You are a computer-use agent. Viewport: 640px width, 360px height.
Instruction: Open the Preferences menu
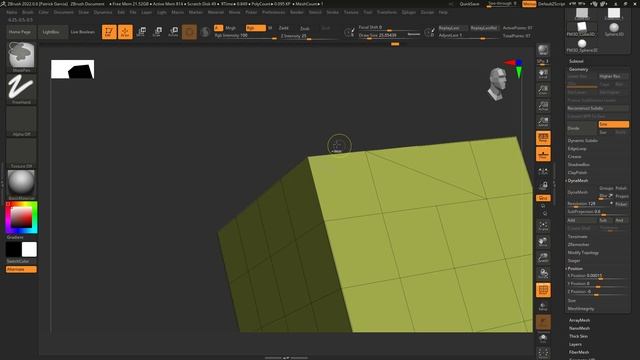273,12
